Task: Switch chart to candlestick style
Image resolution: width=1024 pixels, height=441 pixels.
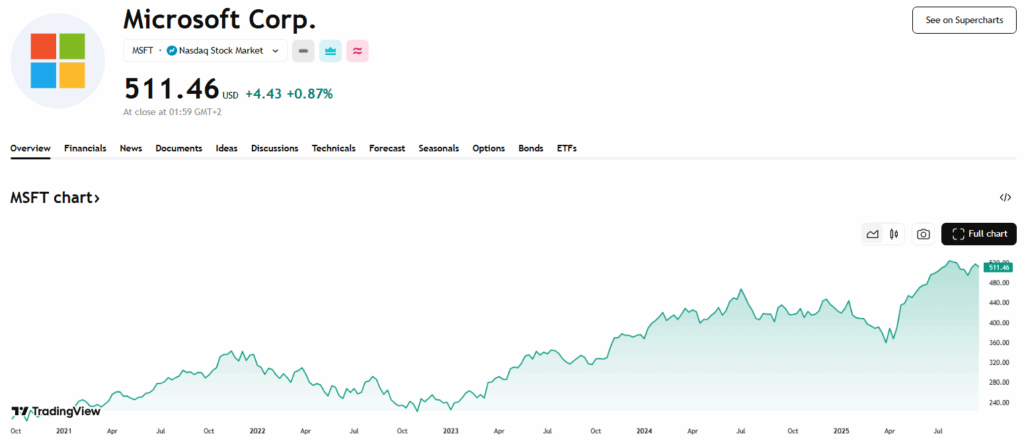Action: (895, 234)
